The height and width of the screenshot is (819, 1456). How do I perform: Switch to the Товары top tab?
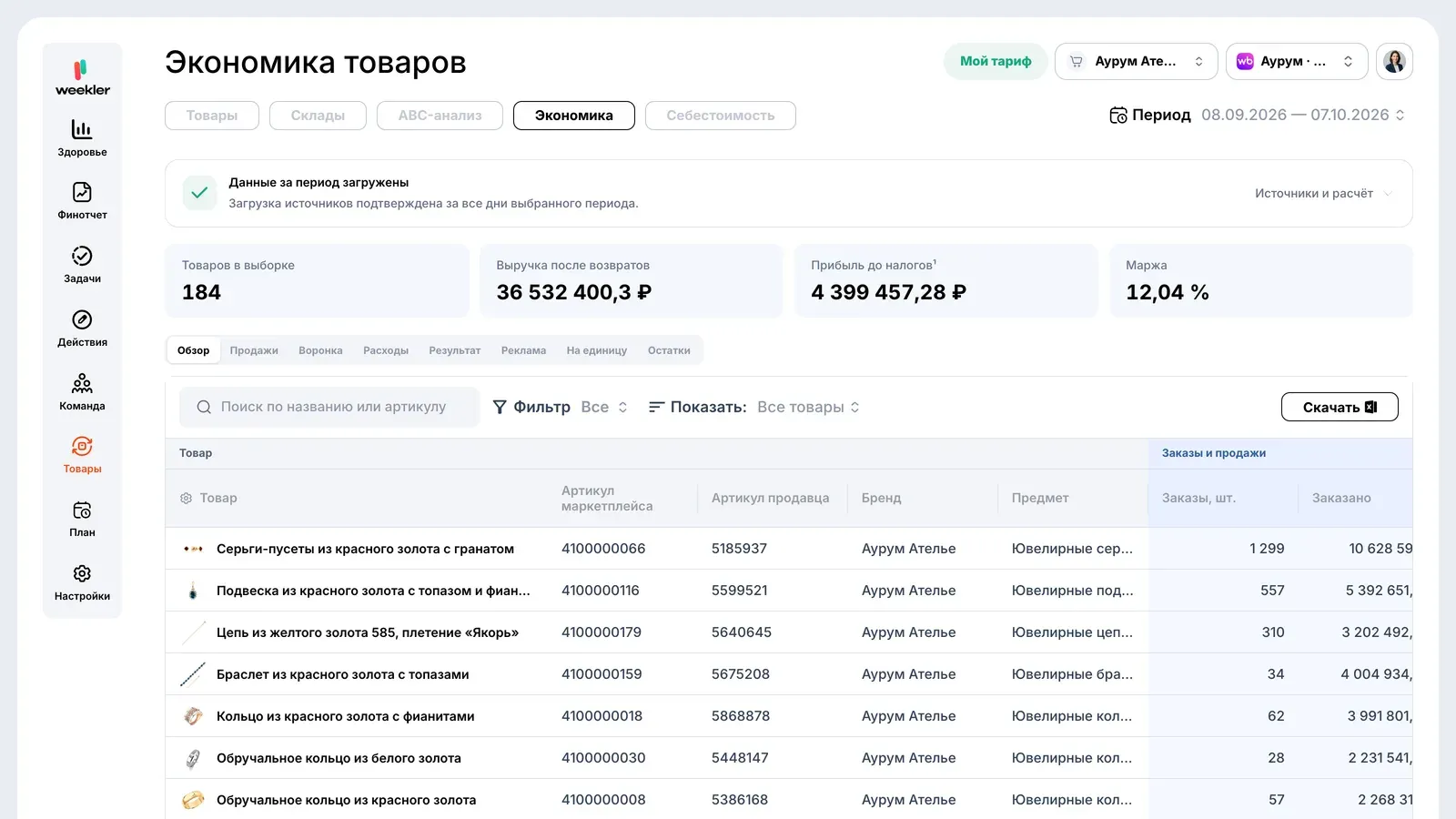click(212, 116)
